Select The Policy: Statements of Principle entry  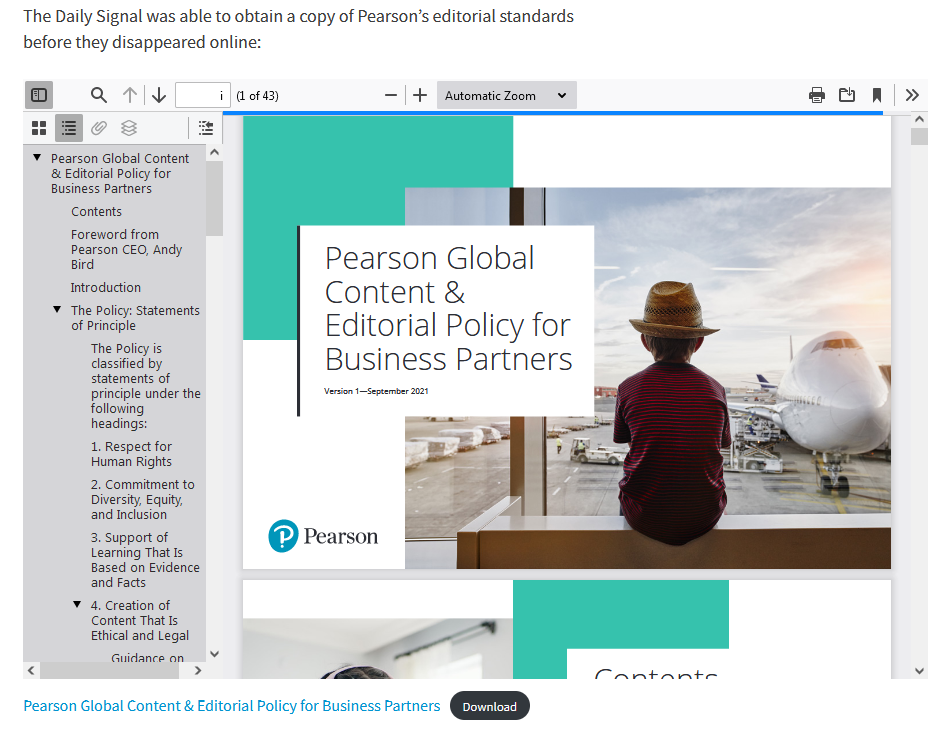[135, 317]
